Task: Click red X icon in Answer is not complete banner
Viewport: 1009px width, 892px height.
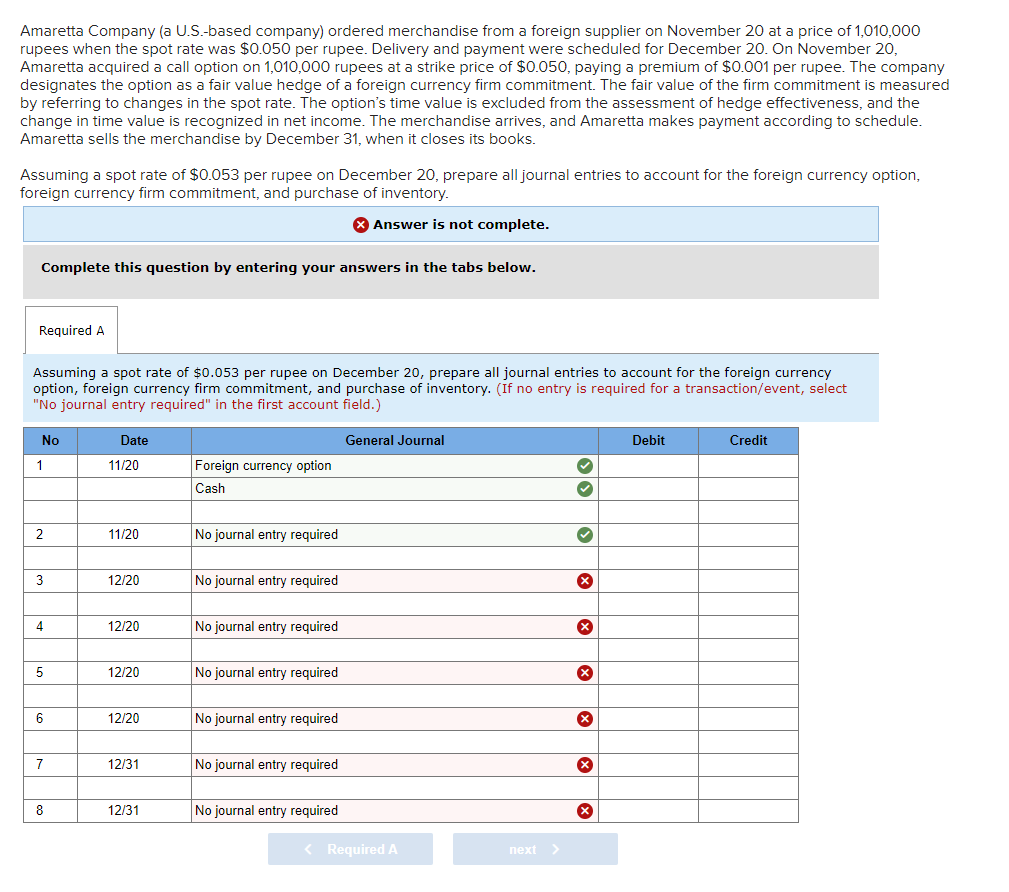Action: click(360, 225)
